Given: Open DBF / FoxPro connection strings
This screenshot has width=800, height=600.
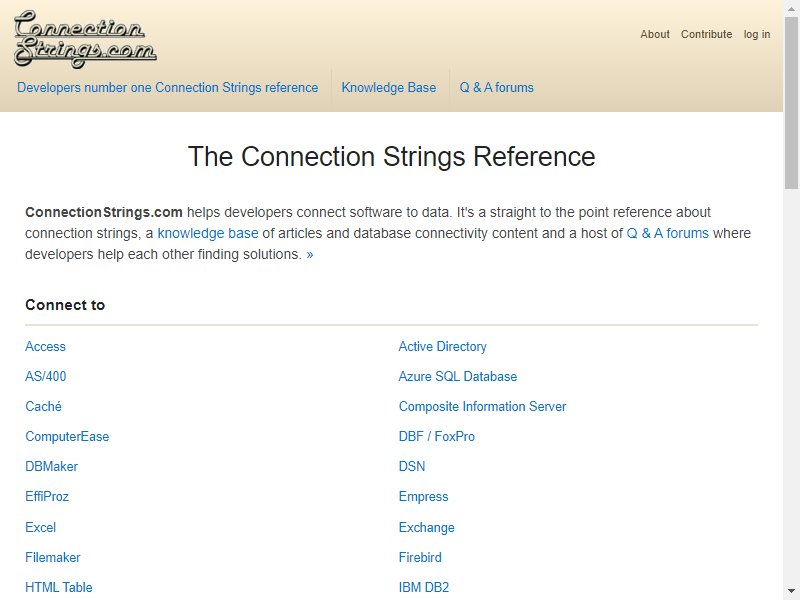Looking at the screenshot, I should tap(436, 437).
